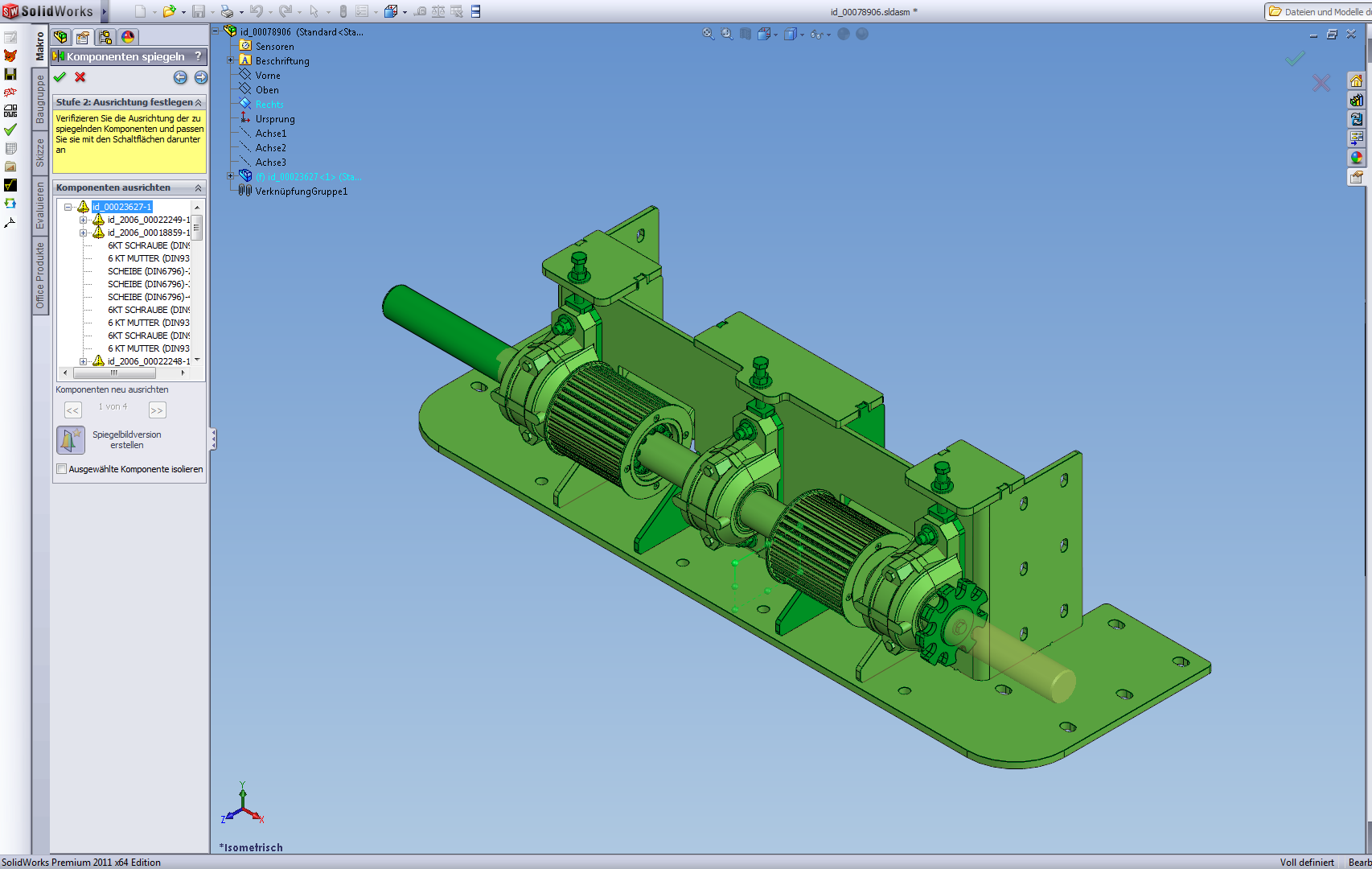
Task: Click the >> next component button
Action: click(x=157, y=410)
